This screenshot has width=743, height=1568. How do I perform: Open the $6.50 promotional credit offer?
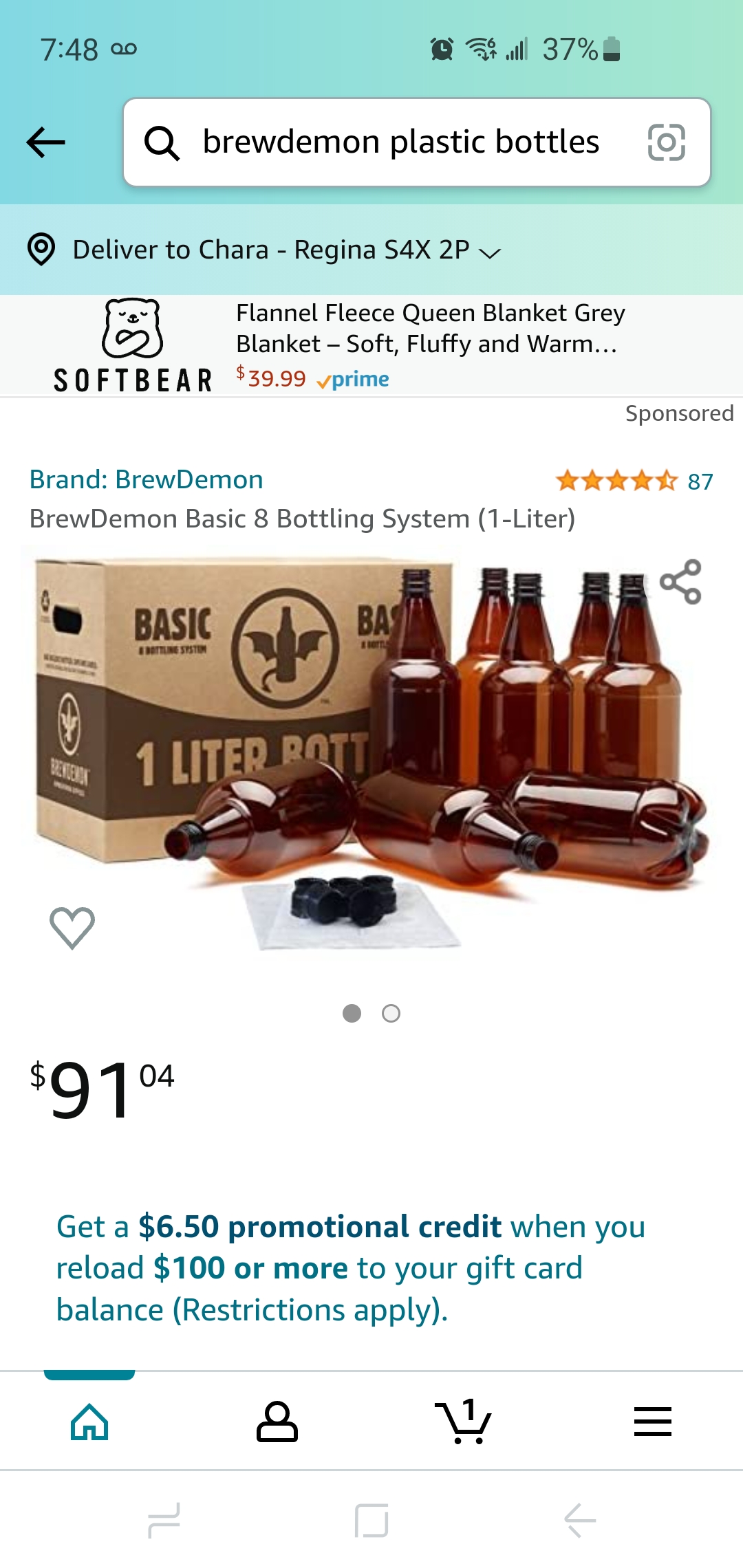(x=351, y=1268)
